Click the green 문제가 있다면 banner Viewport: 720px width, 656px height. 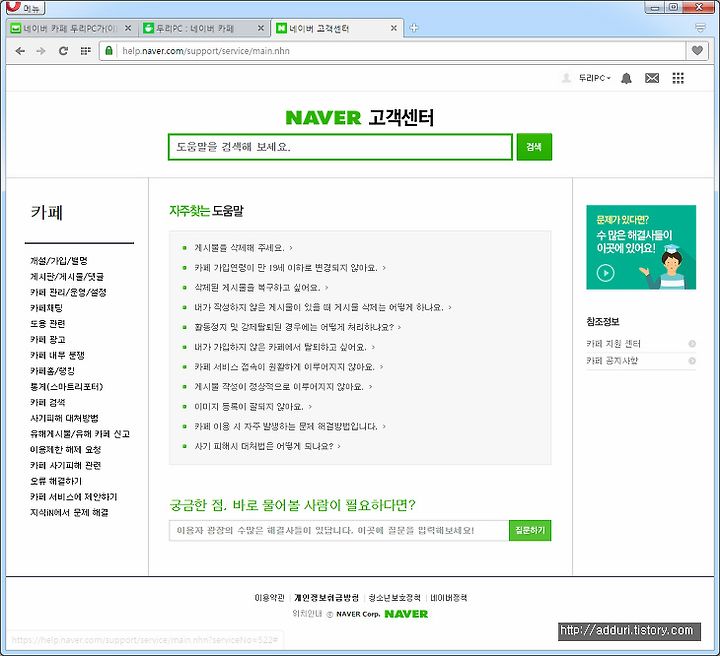[641, 247]
